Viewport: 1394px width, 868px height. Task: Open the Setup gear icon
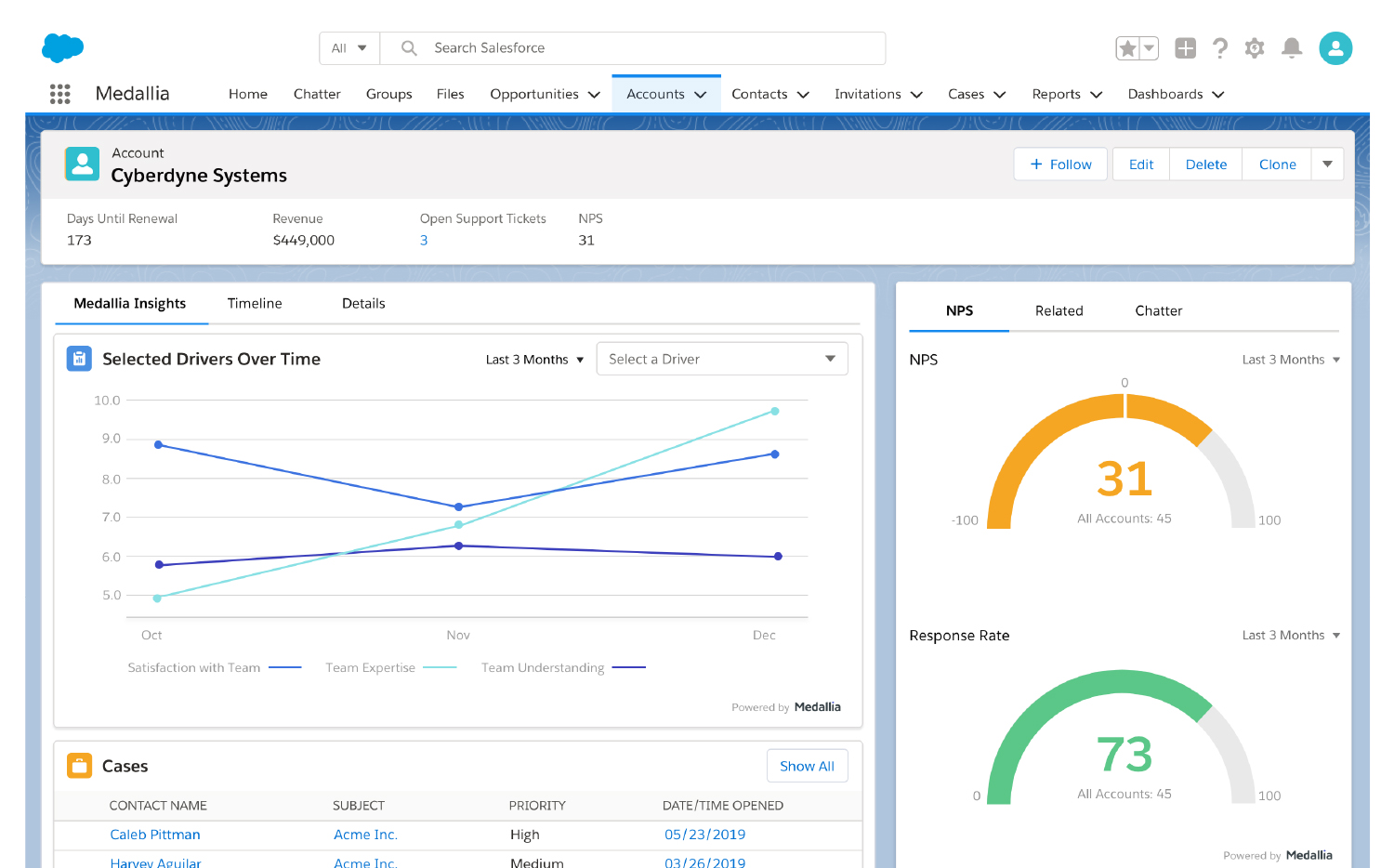point(1255,47)
